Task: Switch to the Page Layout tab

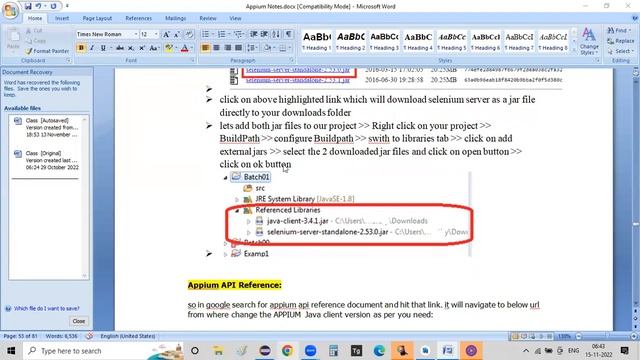Action: click(x=97, y=18)
